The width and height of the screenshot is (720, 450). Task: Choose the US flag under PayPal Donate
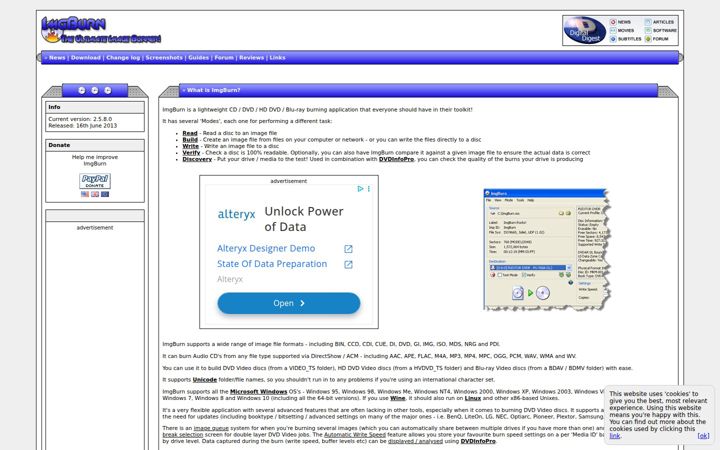tap(85, 194)
